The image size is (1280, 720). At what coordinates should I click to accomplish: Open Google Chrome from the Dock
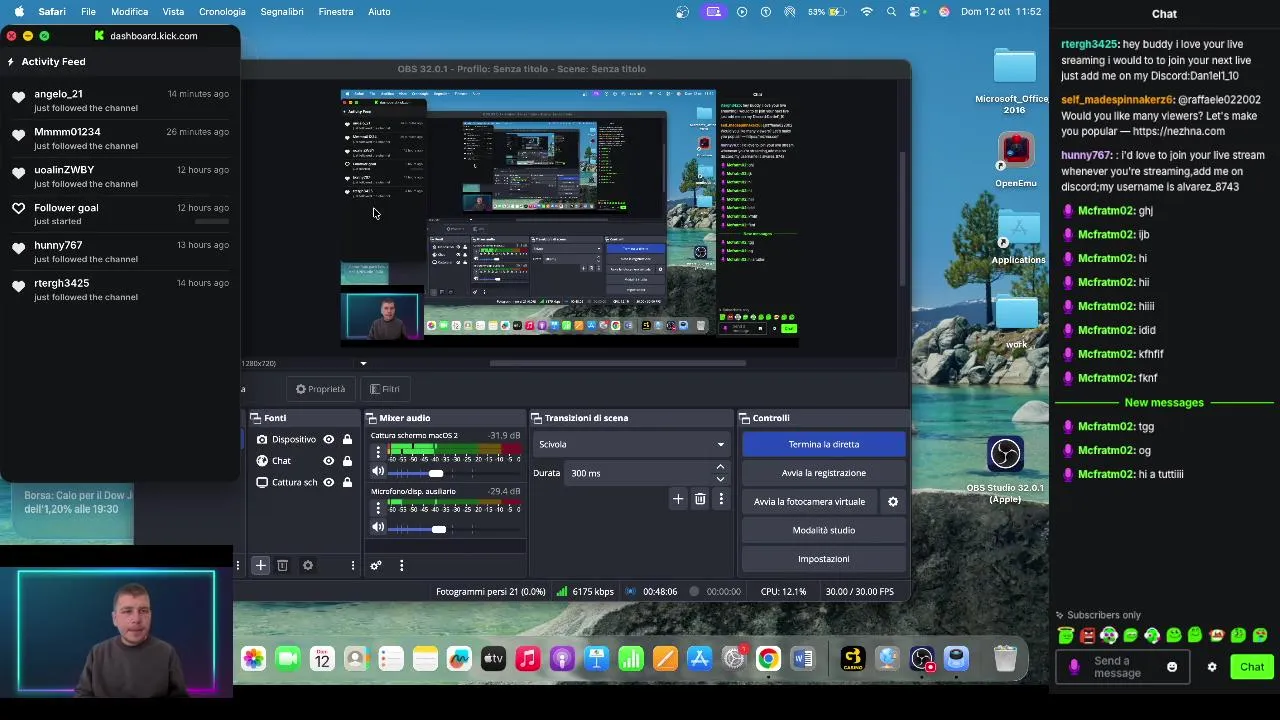click(x=768, y=659)
